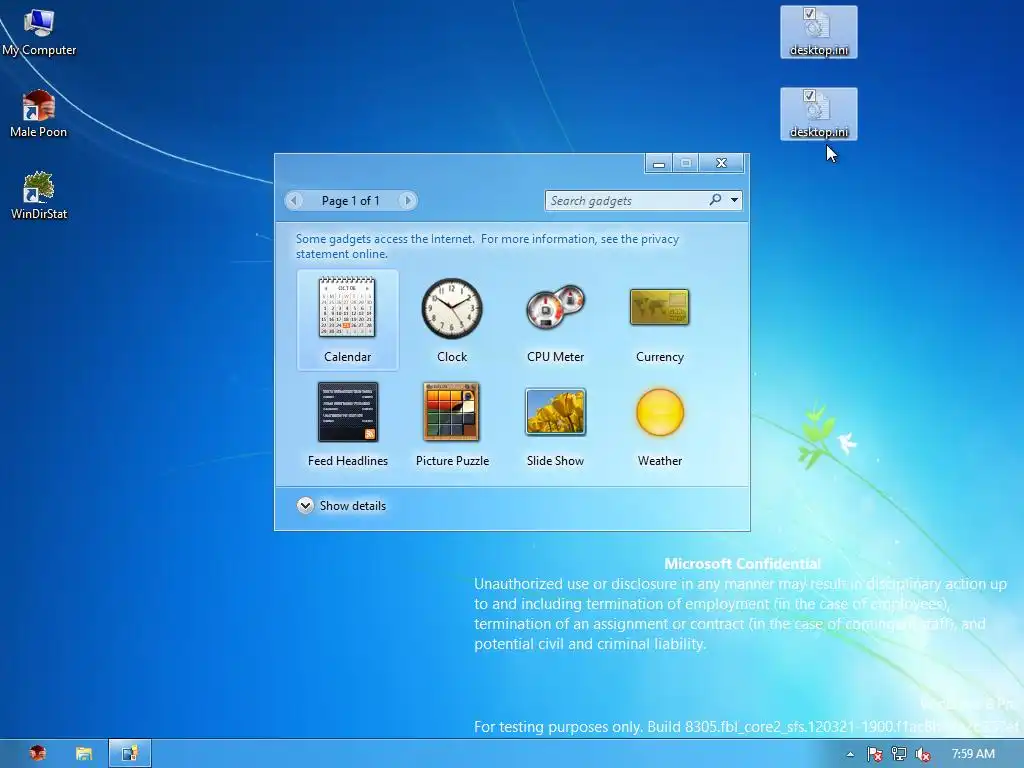
Task: Go to next gadget page arrow
Action: [x=408, y=200]
